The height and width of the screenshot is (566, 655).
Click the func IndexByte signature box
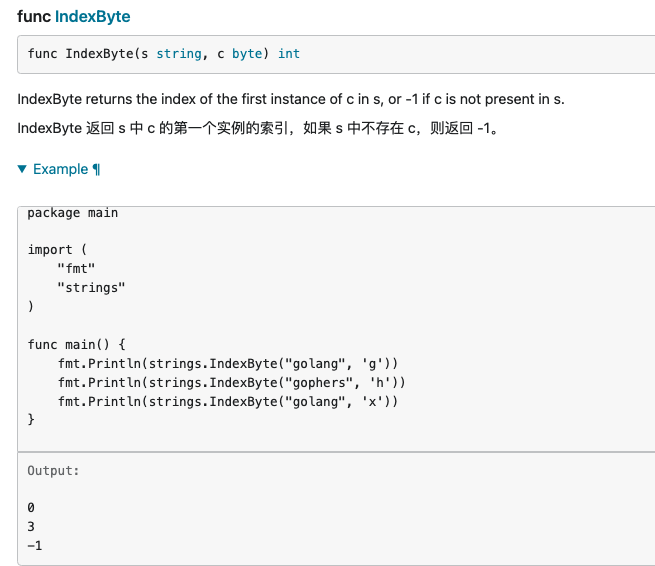400,54
